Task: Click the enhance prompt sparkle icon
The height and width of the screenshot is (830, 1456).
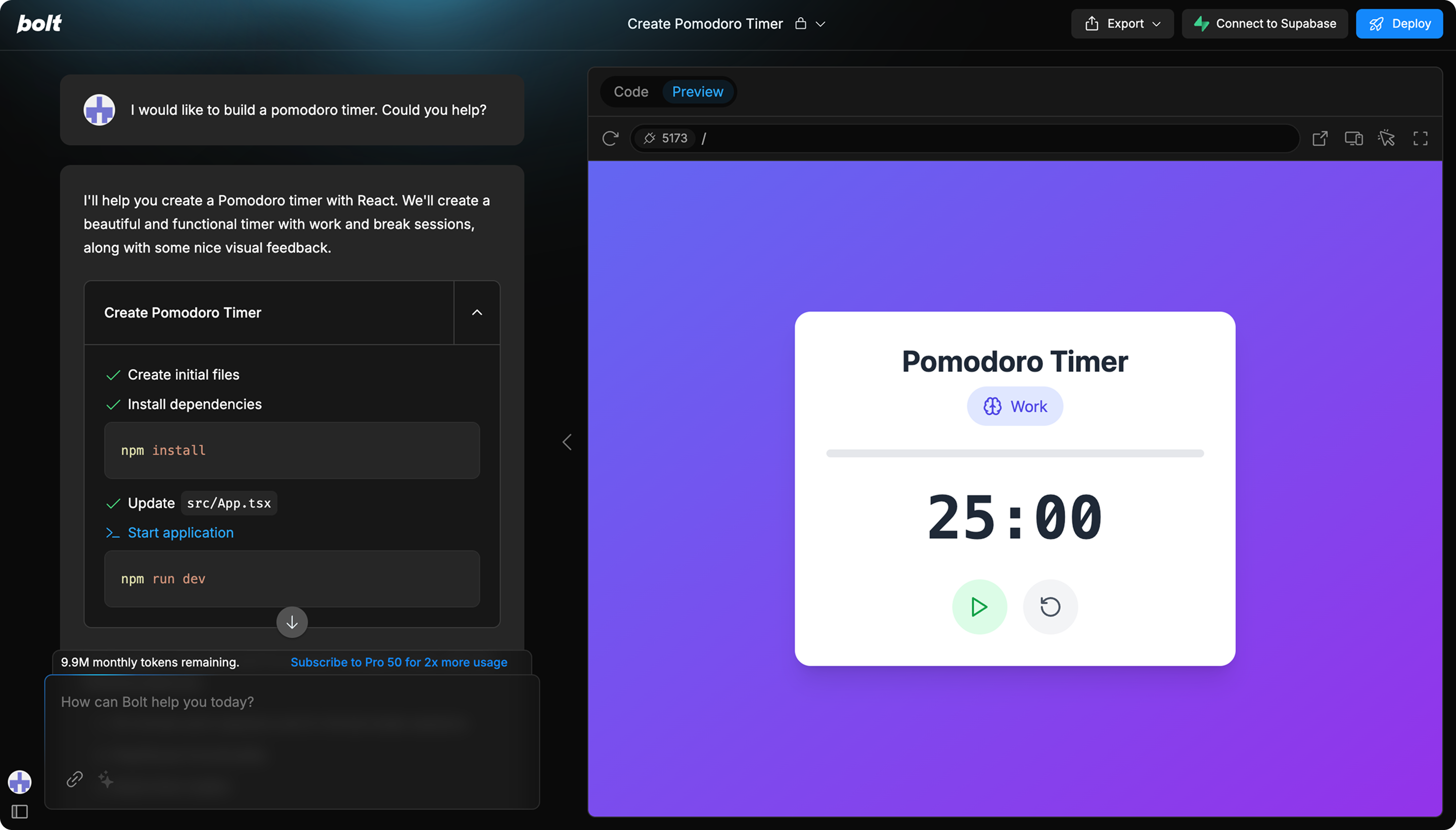Action: pyautogui.click(x=106, y=779)
